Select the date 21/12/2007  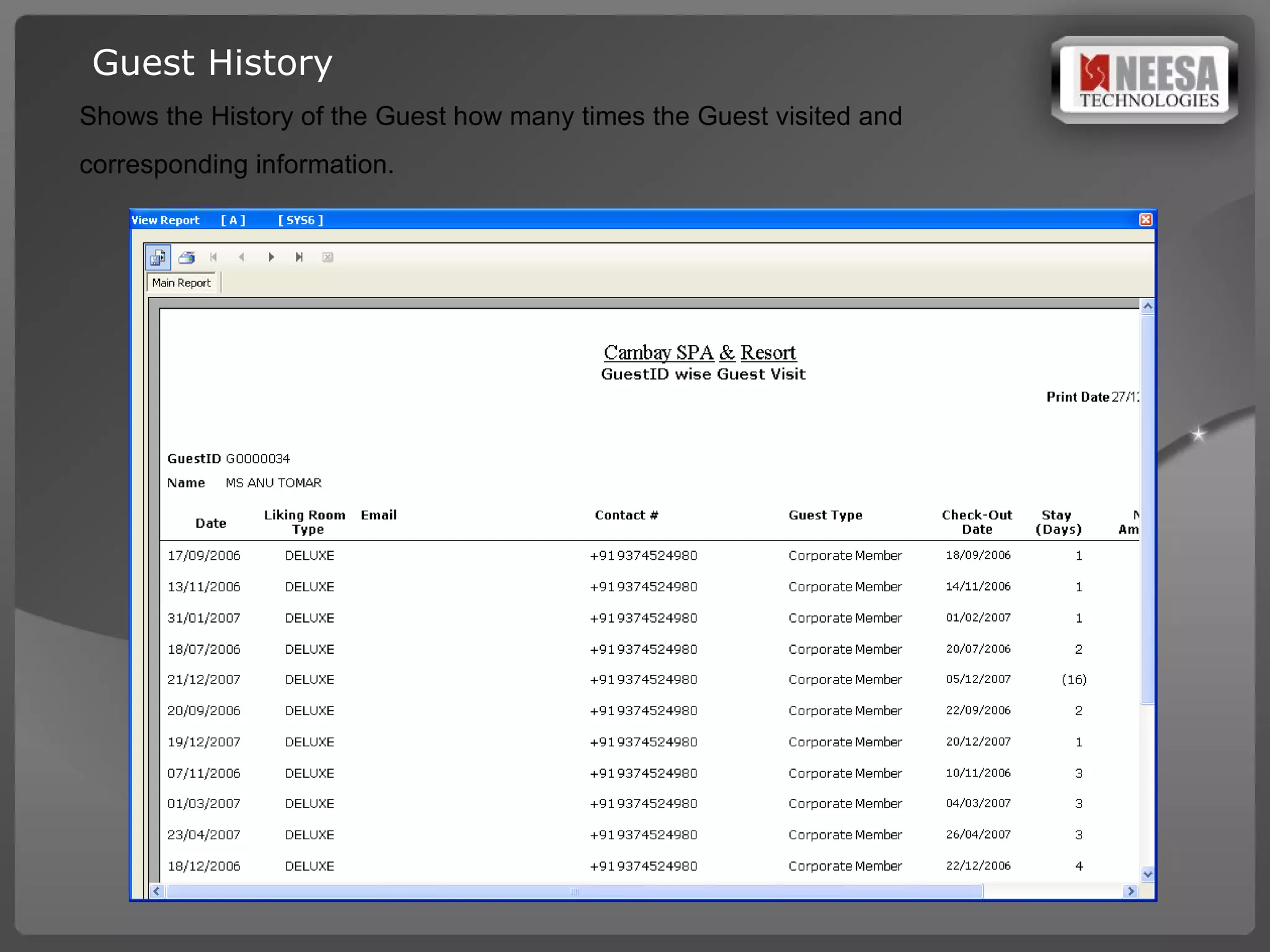[204, 679]
